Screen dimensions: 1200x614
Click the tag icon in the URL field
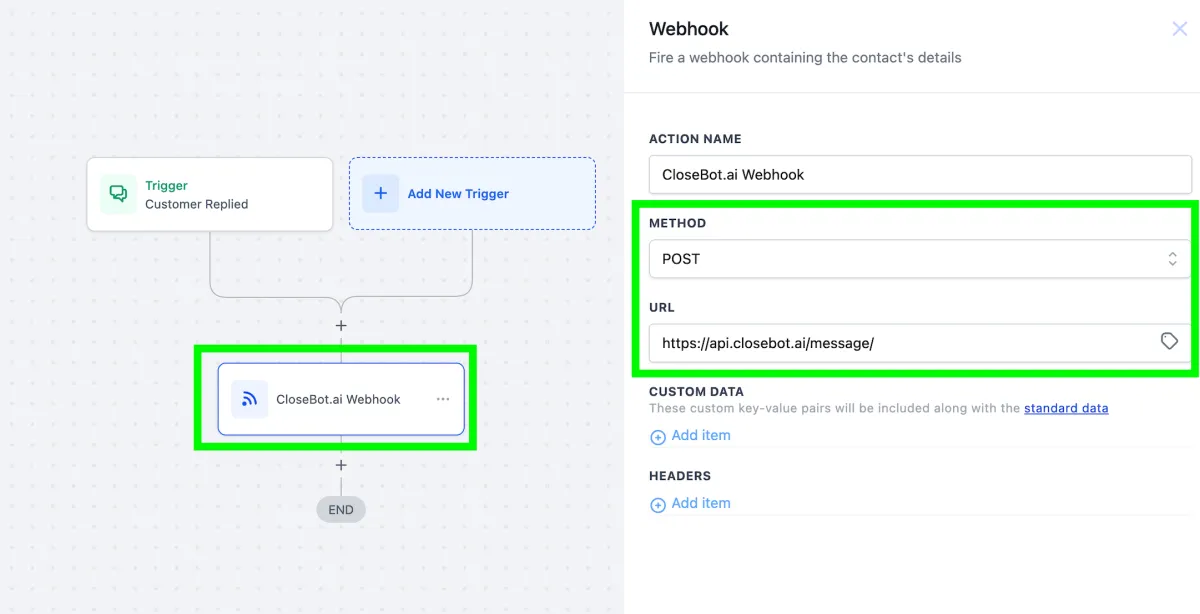[x=1169, y=342]
